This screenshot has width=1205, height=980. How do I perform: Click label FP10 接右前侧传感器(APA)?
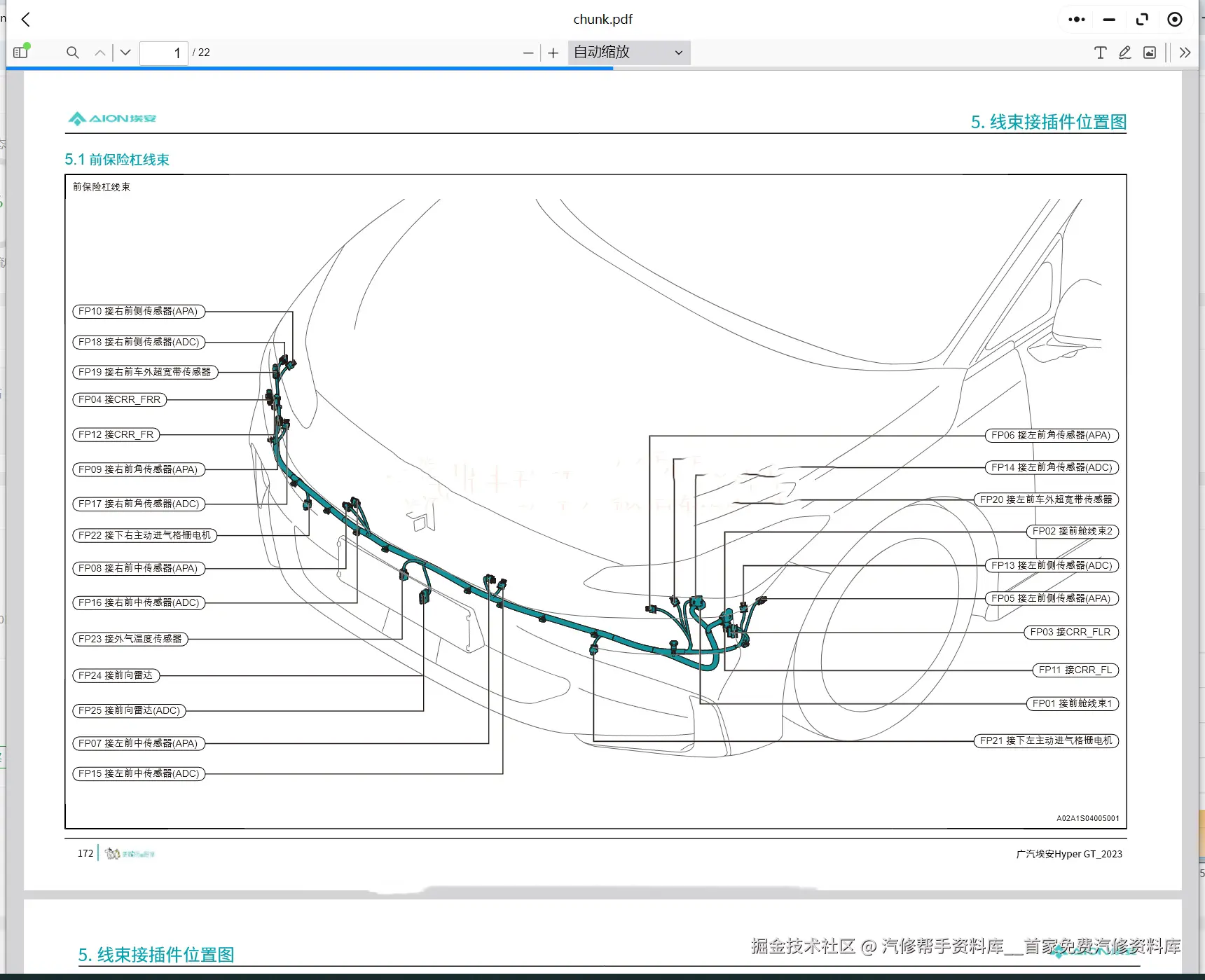pyautogui.click(x=139, y=311)
